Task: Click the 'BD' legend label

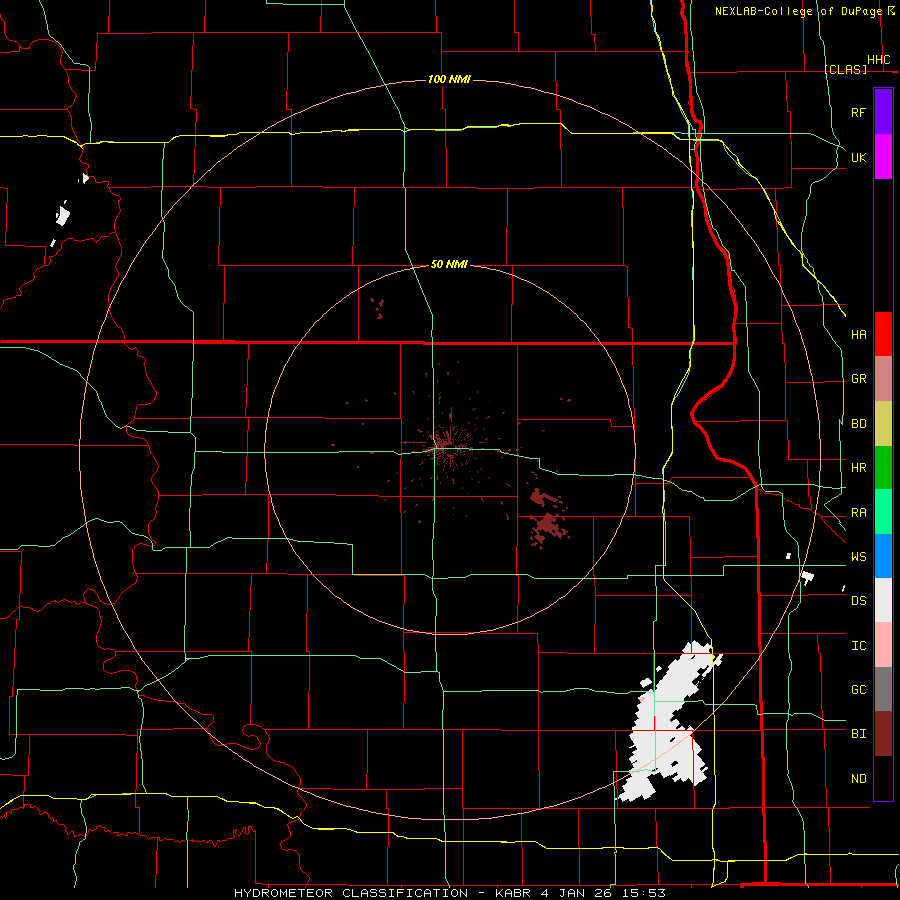Action: (x=858, y=424)
